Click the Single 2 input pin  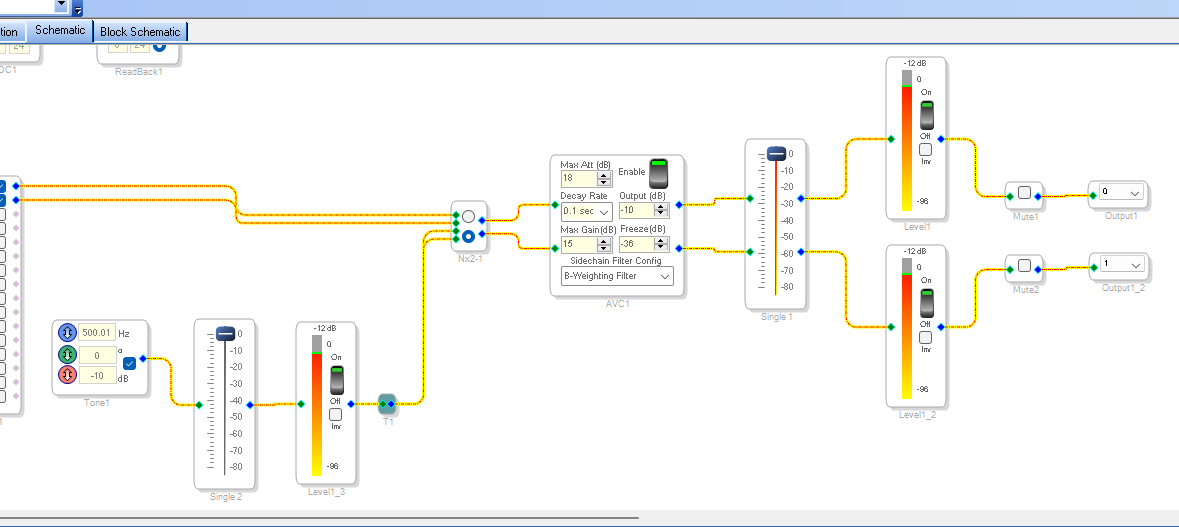tap(199, 405)
